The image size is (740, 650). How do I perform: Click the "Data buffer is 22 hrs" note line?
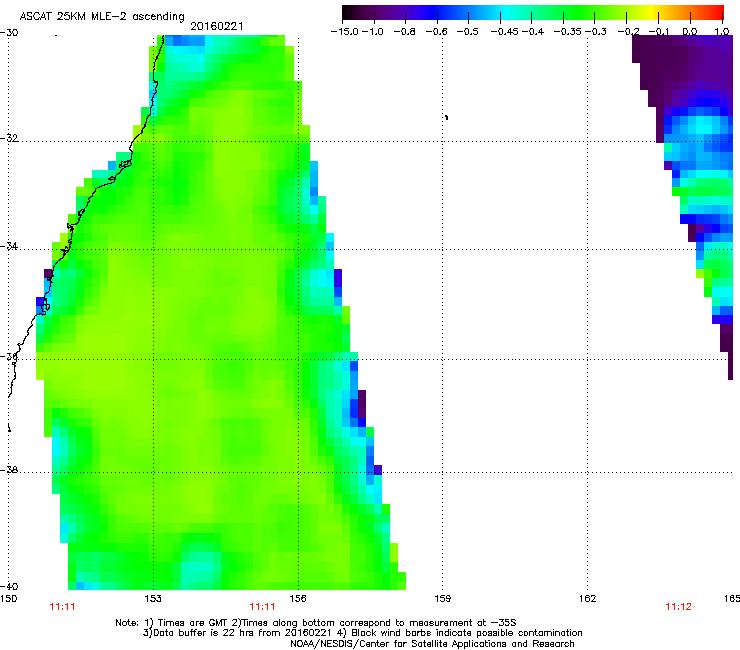tap(362, 633)
